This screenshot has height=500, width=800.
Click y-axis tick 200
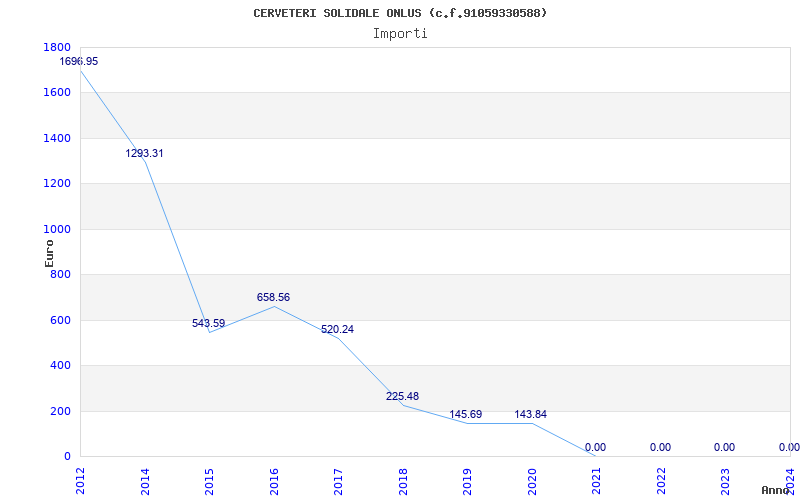pyautogui.click(x=60, y=411)
